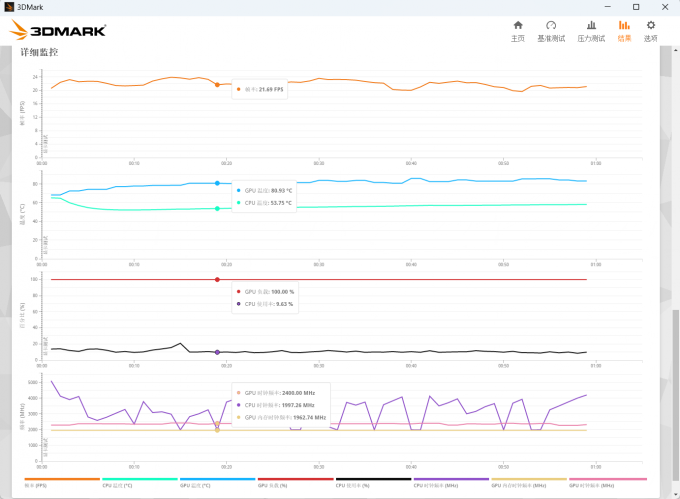Open the 基准测试 benchmark gauge icon
680x499 pixels.
[x=551, y=30]
